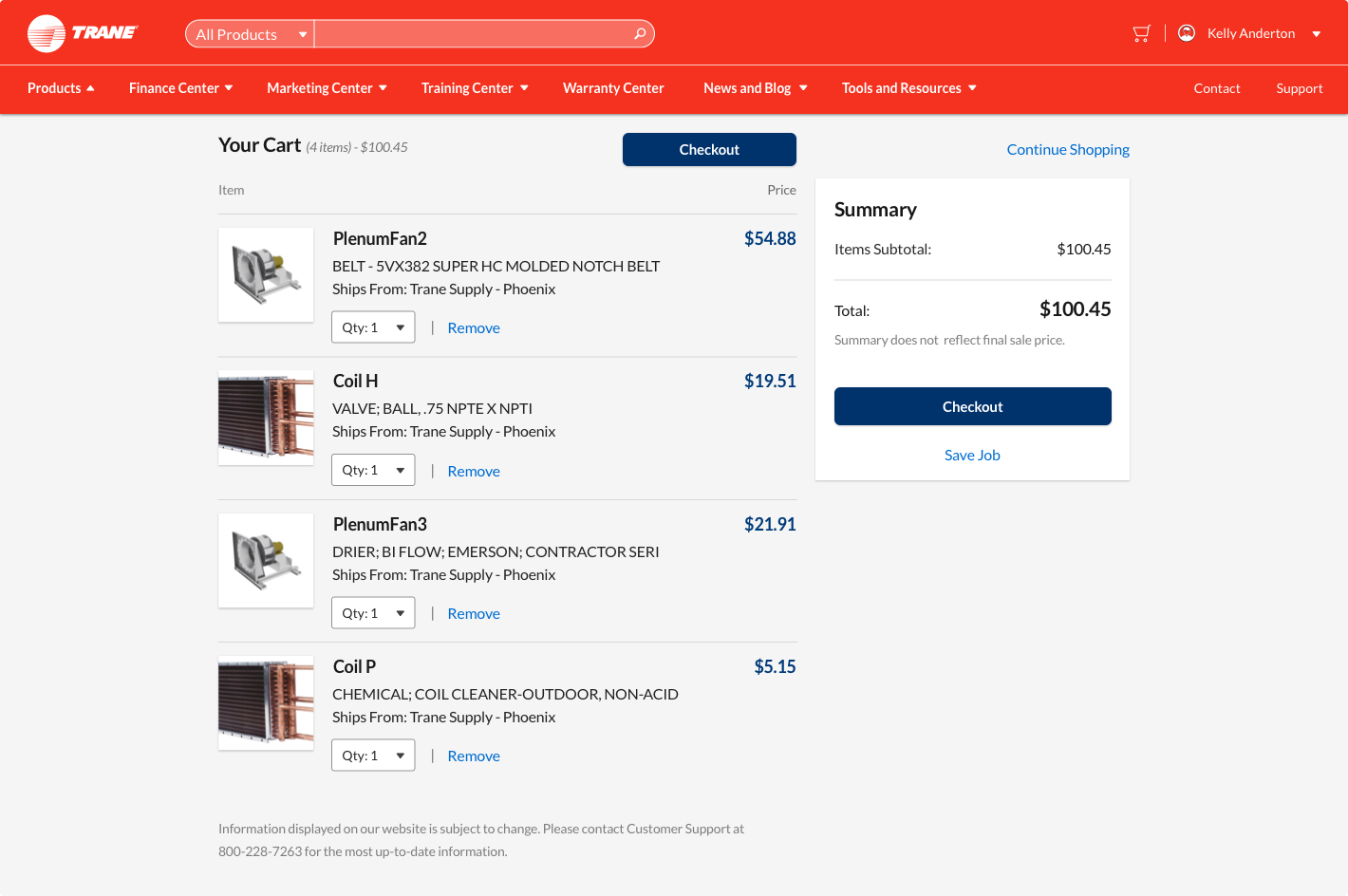The image size is (1348, 896).
Task: Follow the Continue Shopping link
Action: tap(1068, 150)
